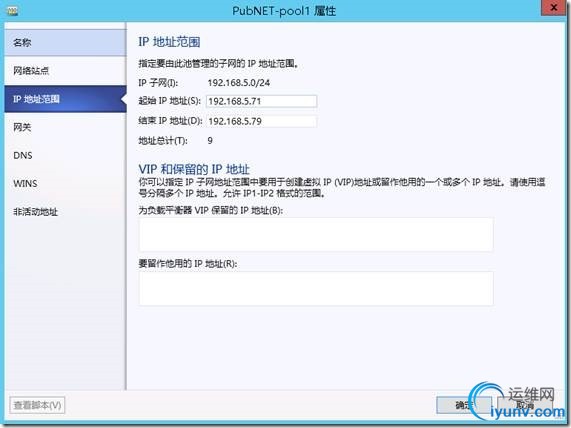Confirm with the 确定 button
Image resolution: width=571 pixels, height=428 pixels.
464,405
